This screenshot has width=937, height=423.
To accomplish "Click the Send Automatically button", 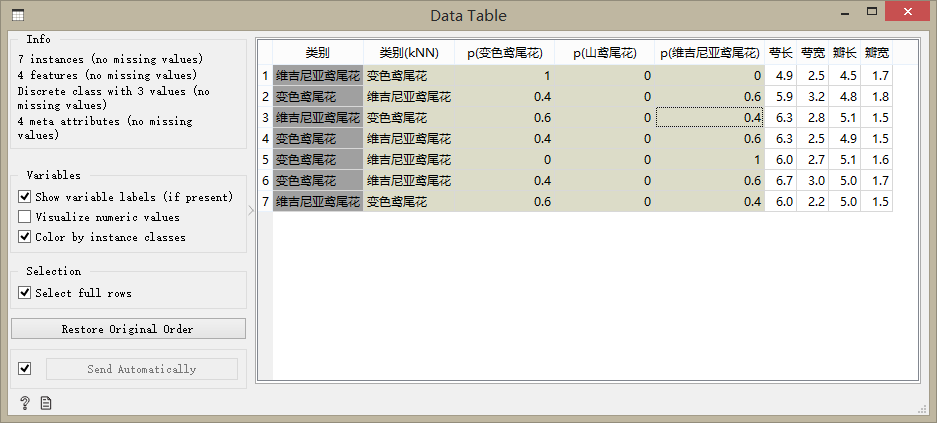I will (x=142, y=369).
